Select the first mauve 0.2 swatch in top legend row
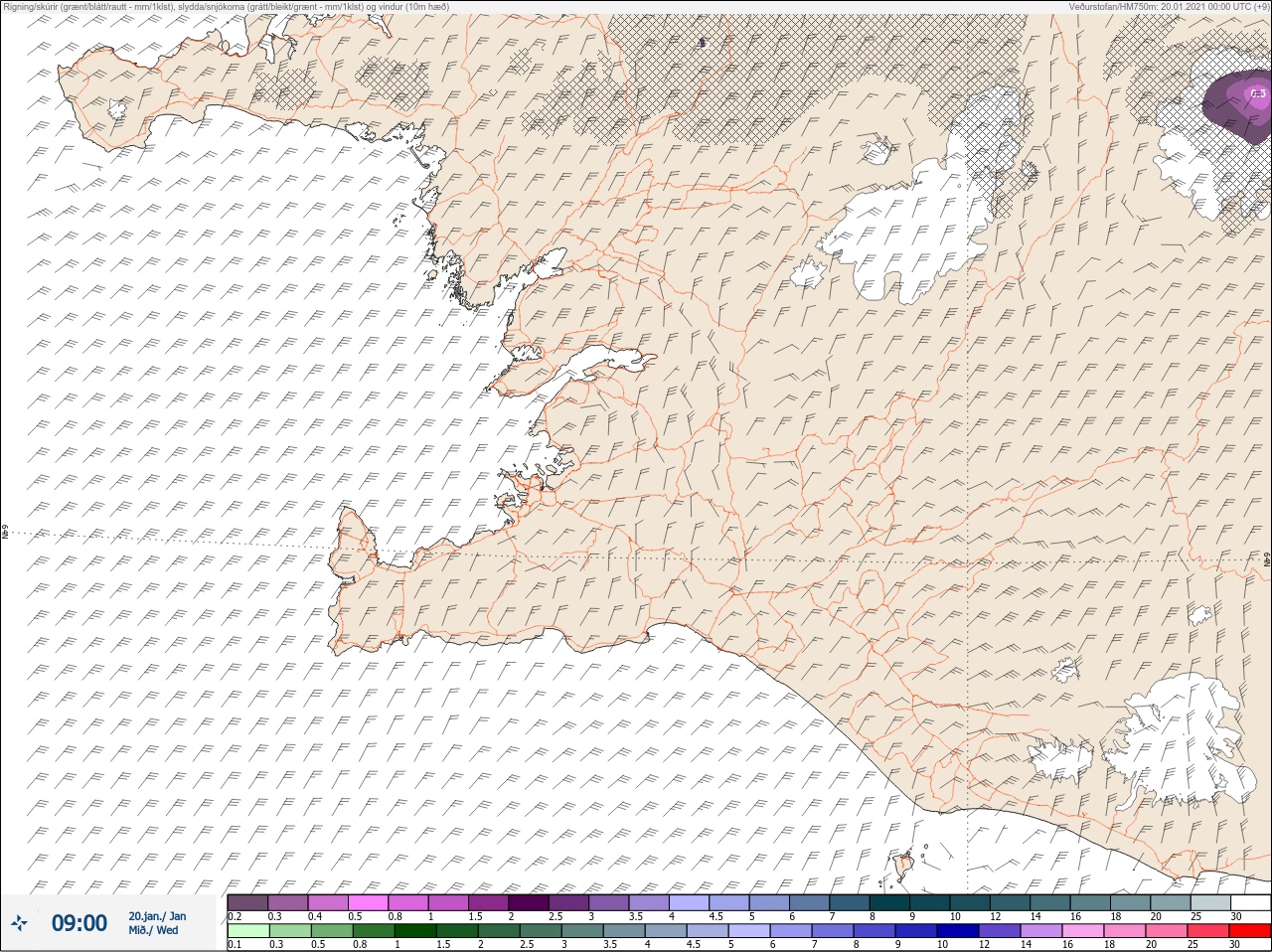Screen dimensions: 1272x952 click(x=247, y=902)
